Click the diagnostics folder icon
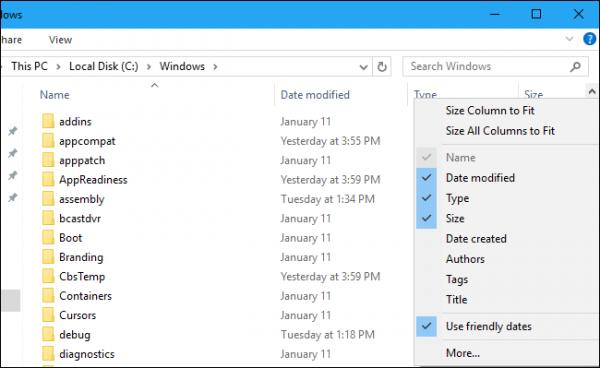 coord(48,353)
